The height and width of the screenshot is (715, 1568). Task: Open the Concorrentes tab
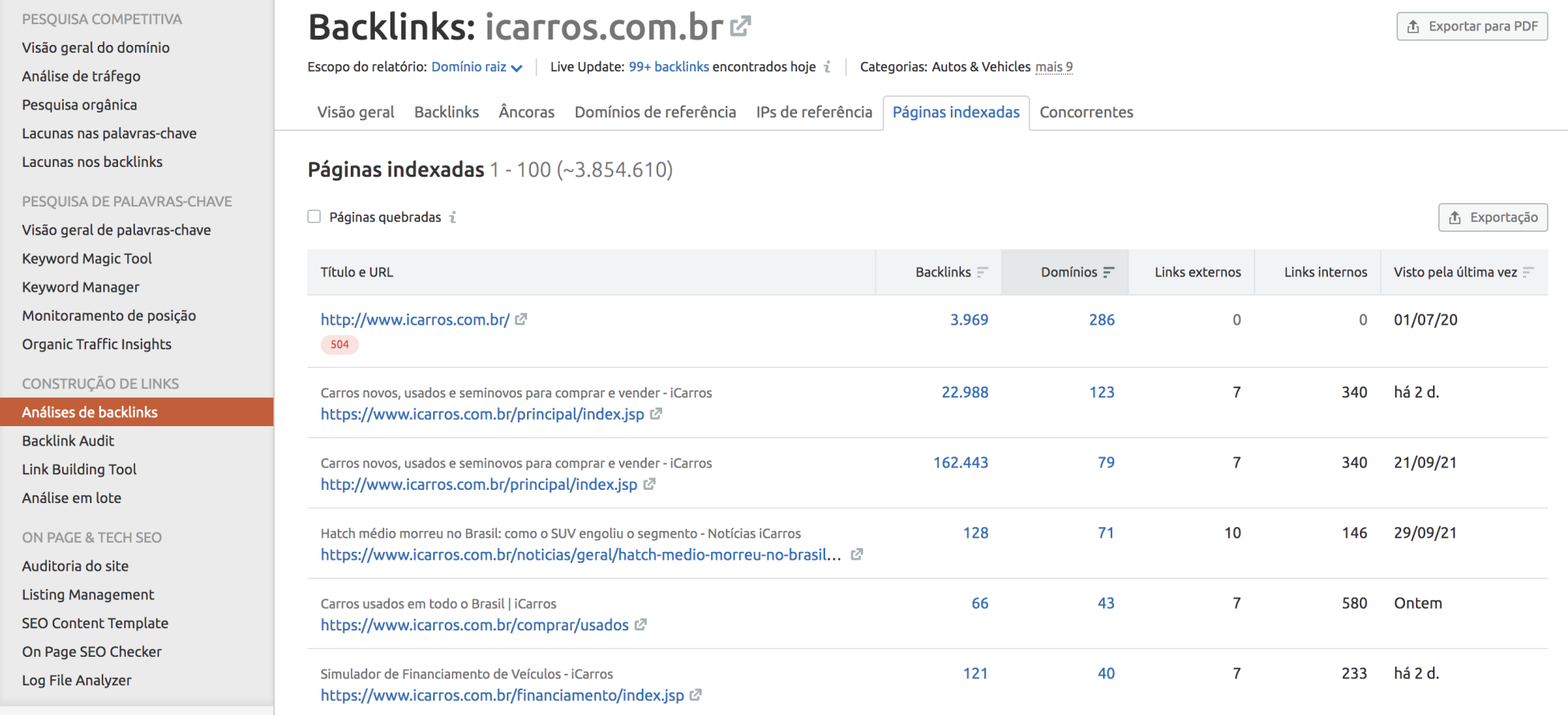click(x=1086, y=113)
